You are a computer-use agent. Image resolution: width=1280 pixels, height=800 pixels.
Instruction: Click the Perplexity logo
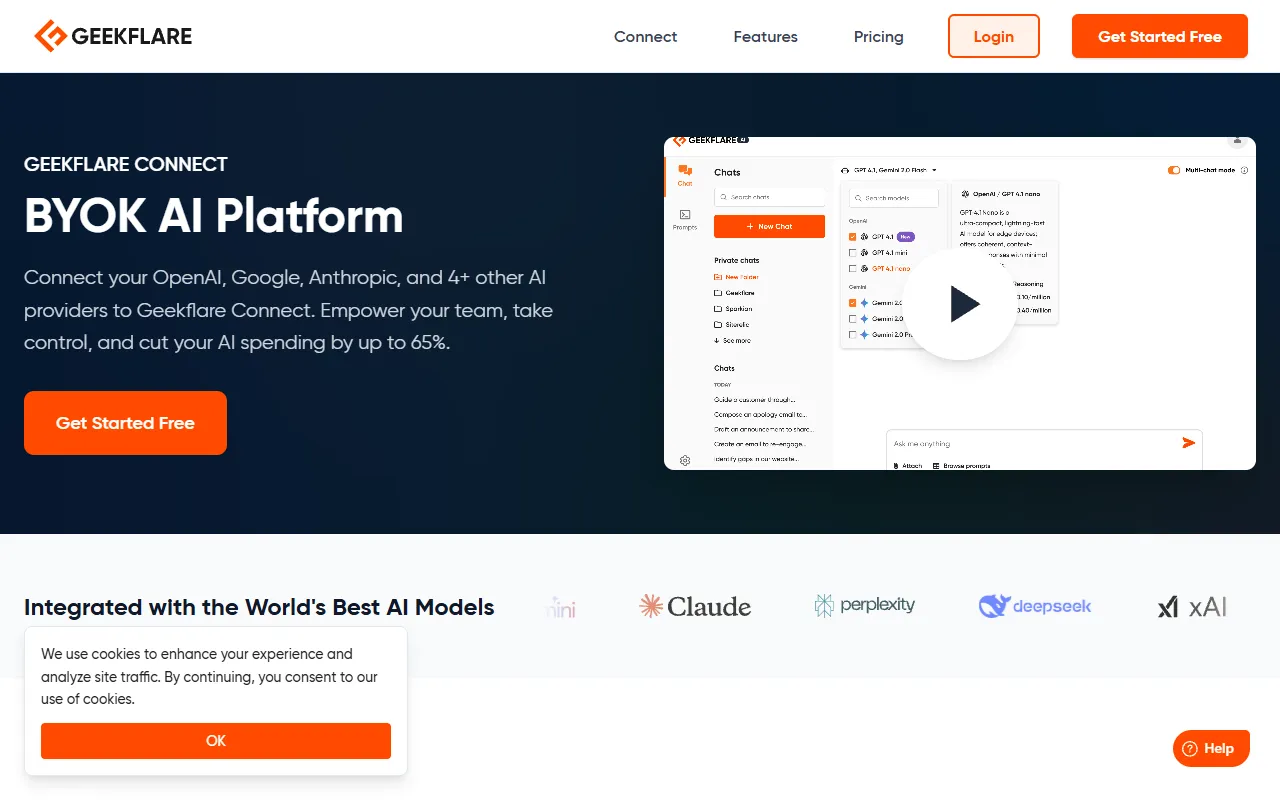(865, 605)
